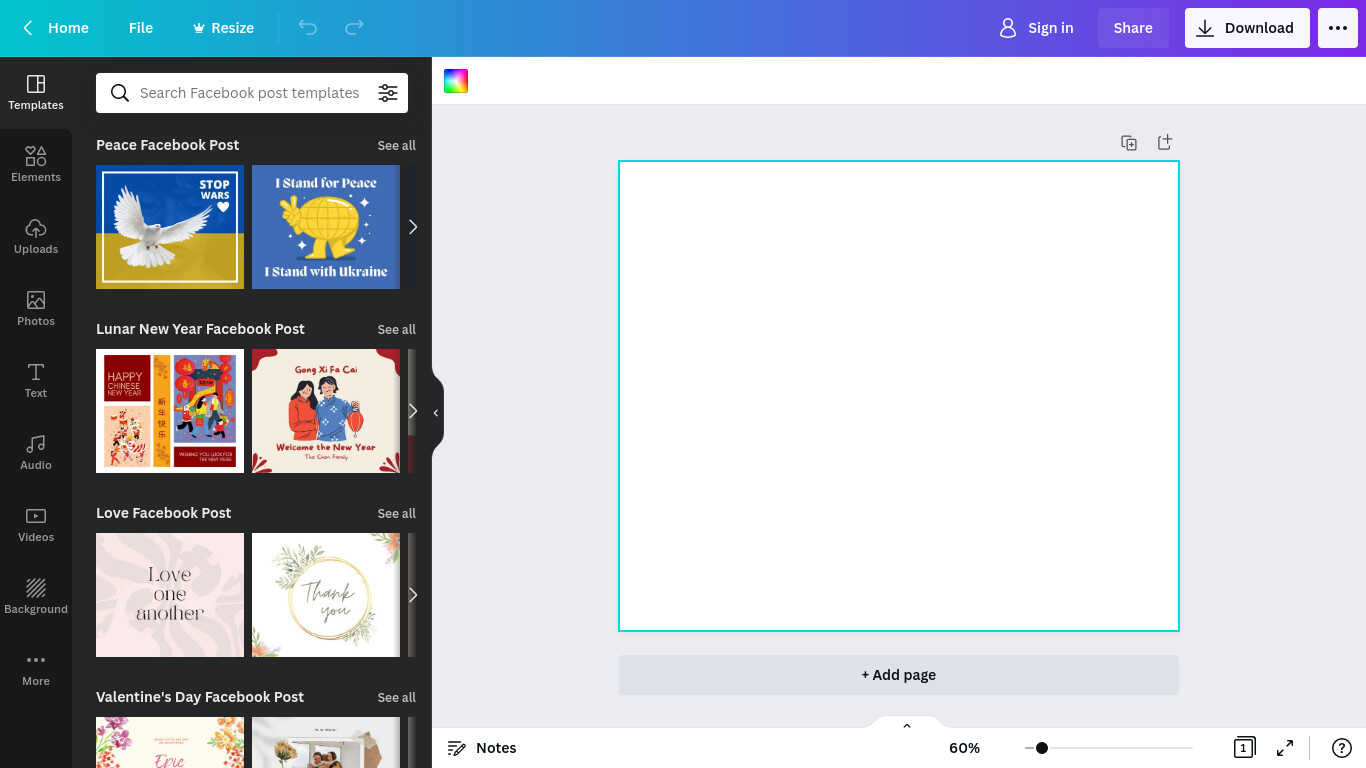Viewport: 1366px width, 768px height.
Task: Duplicate the page icon
Action: [x=1129, y=143]
